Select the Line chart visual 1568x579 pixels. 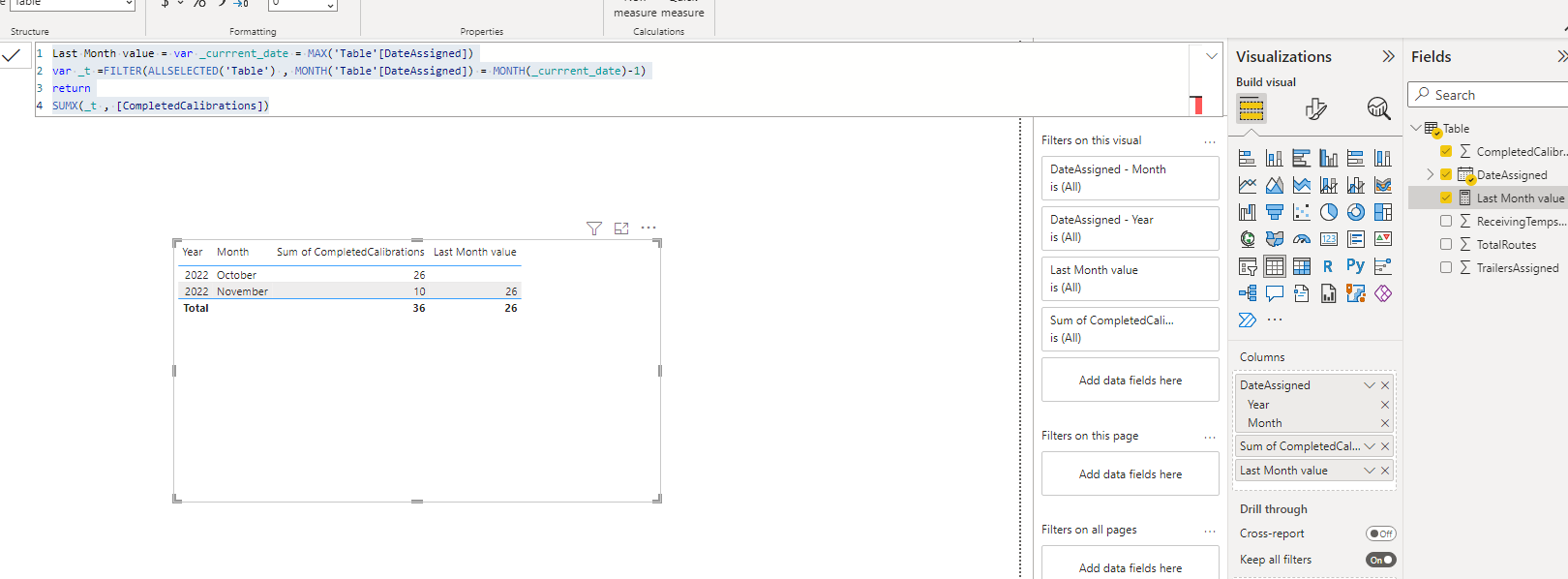[1247, 185]
